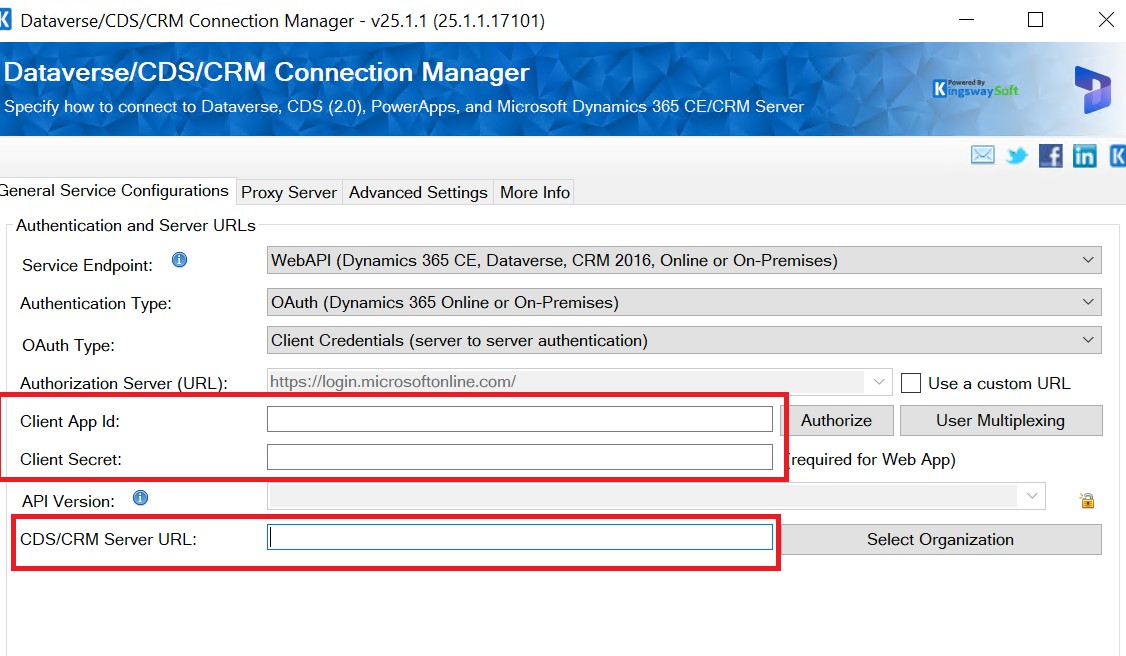This screenshot has height=656, width=1126.
Task: Focus the CDS/CRM Server URL input field
Action: pos(519,538)
